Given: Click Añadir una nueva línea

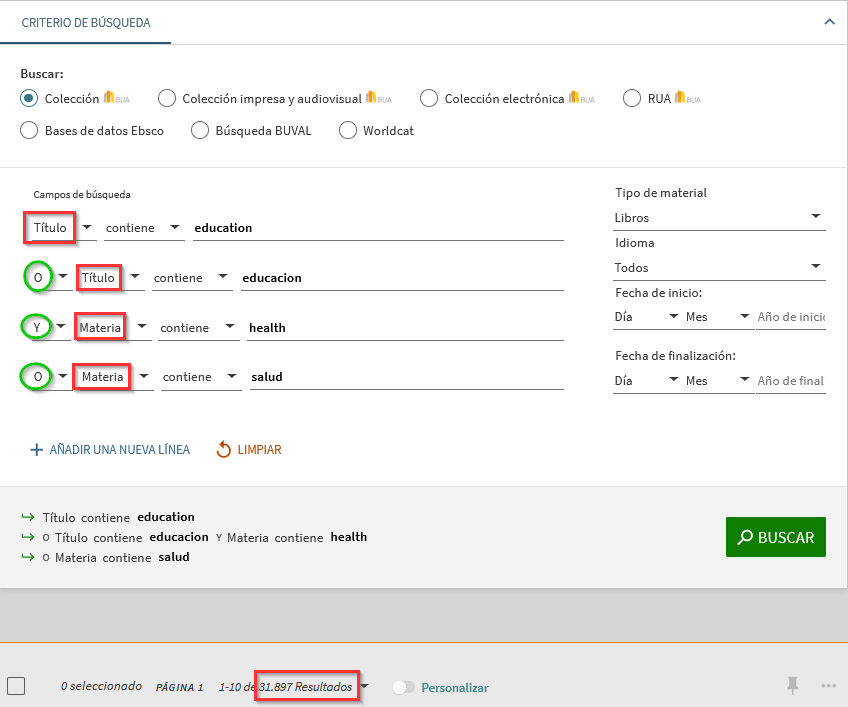Looking at the screenshot, I should (x=110, y=450).
